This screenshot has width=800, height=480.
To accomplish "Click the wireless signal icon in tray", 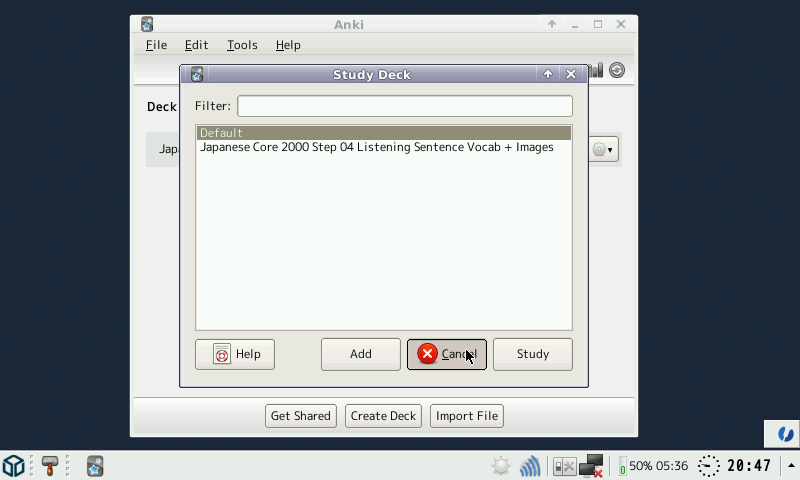I will tap(530, 466).
